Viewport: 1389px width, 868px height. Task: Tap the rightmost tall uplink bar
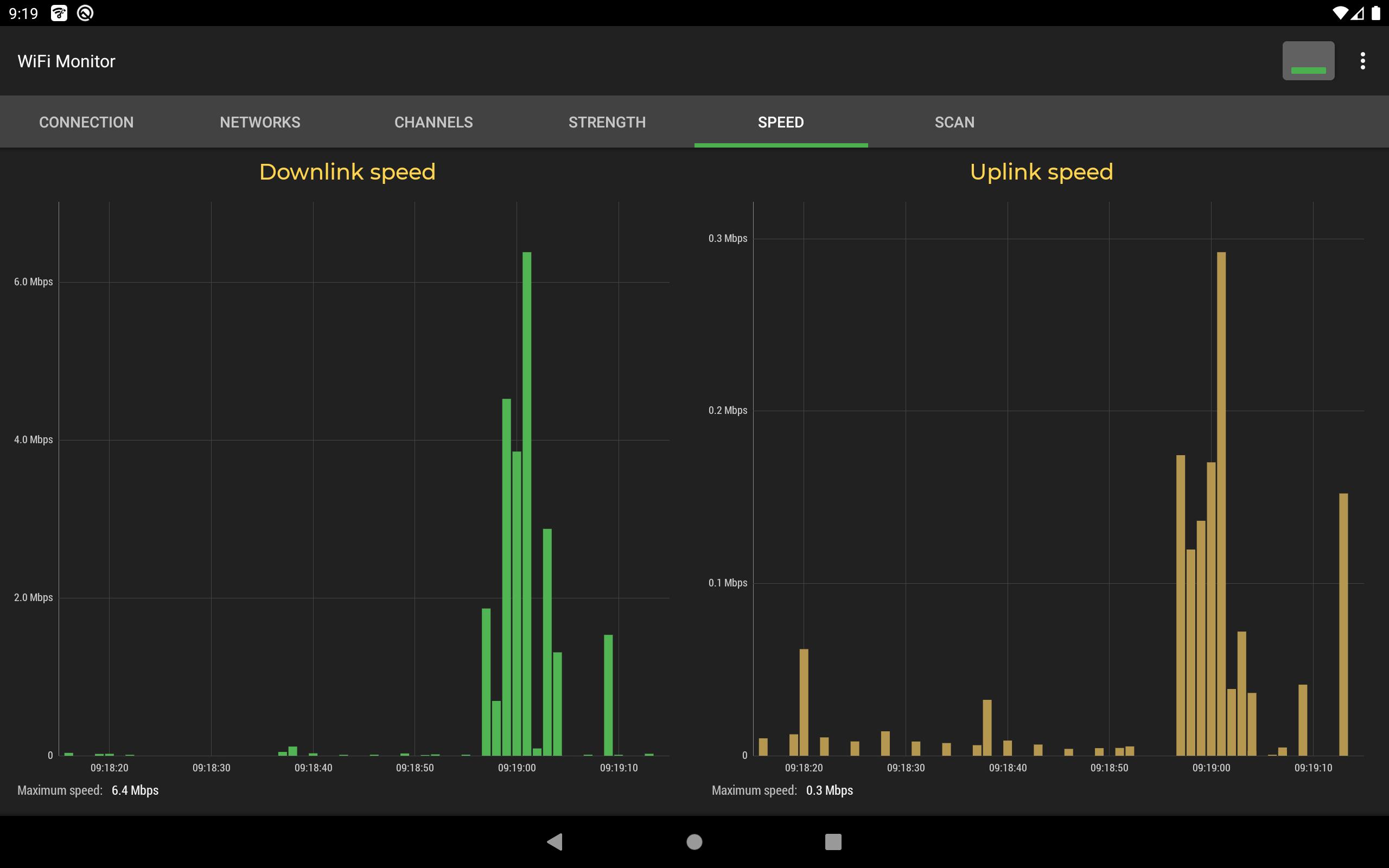[x=1343, y=624]
